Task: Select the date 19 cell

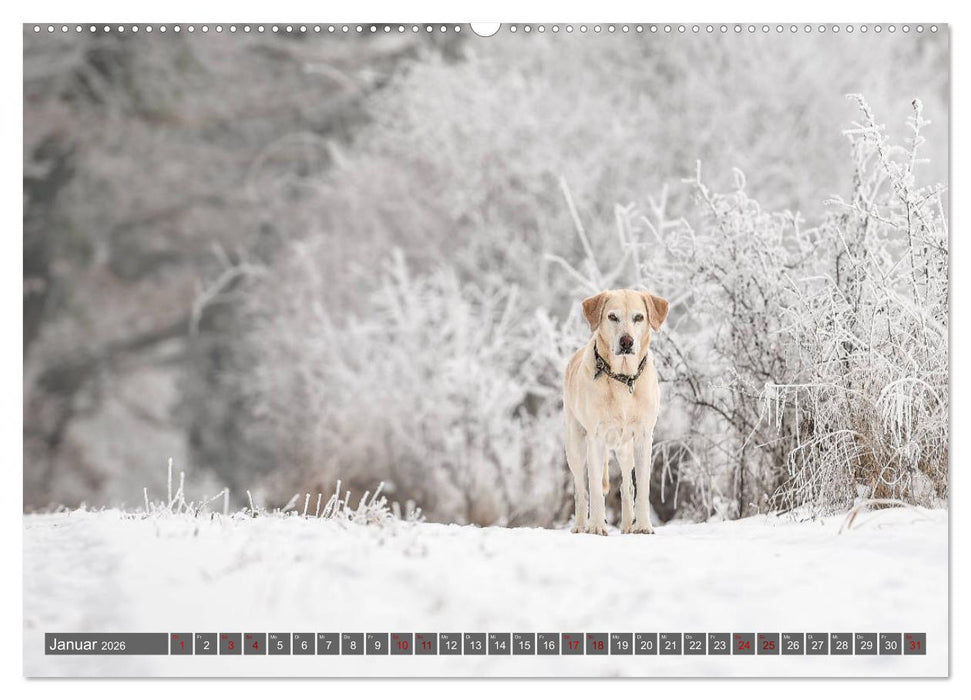Action: [x=620, y=645]
